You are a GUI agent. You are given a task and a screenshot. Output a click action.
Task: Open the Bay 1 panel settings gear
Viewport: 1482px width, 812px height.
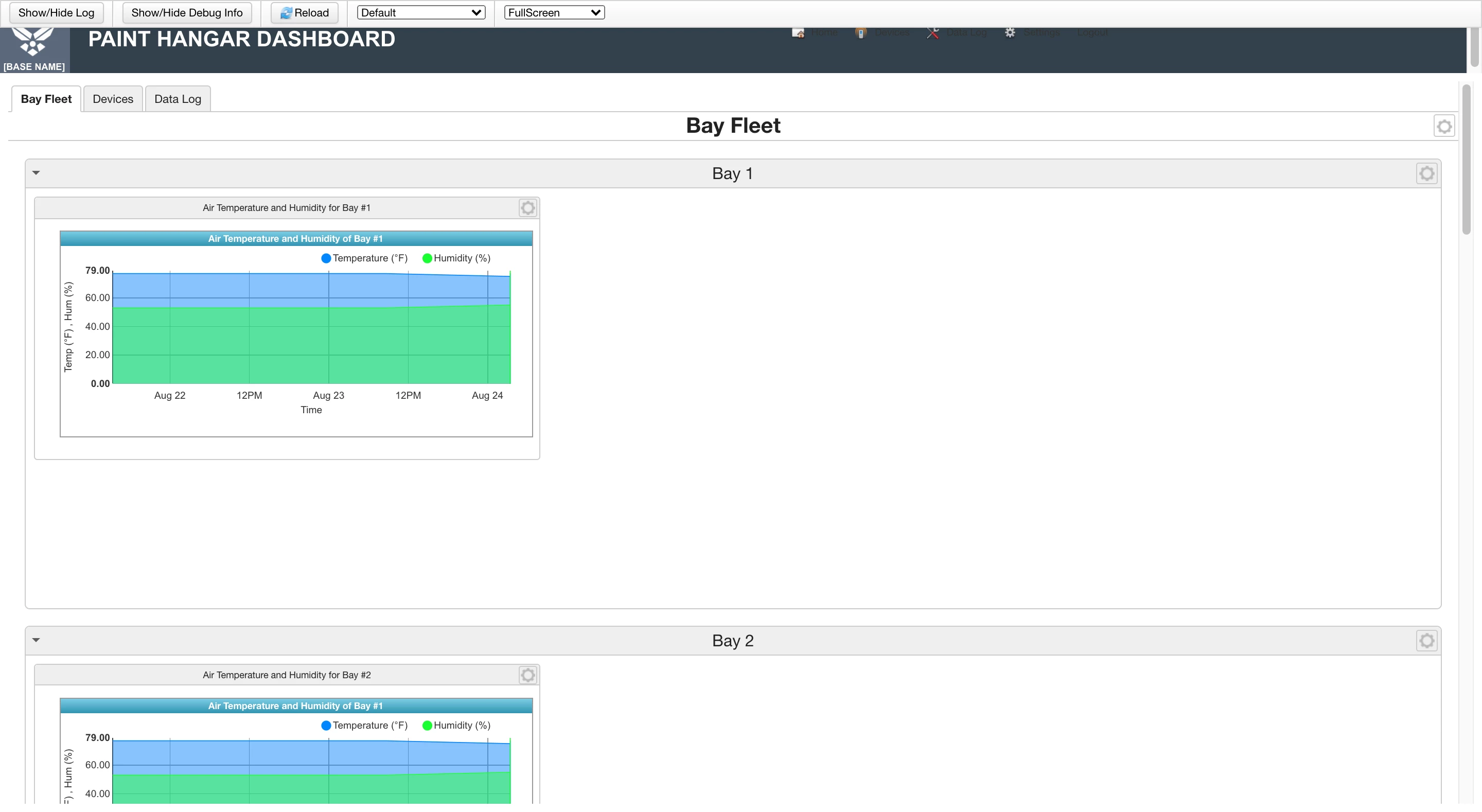pos(1426,174)
